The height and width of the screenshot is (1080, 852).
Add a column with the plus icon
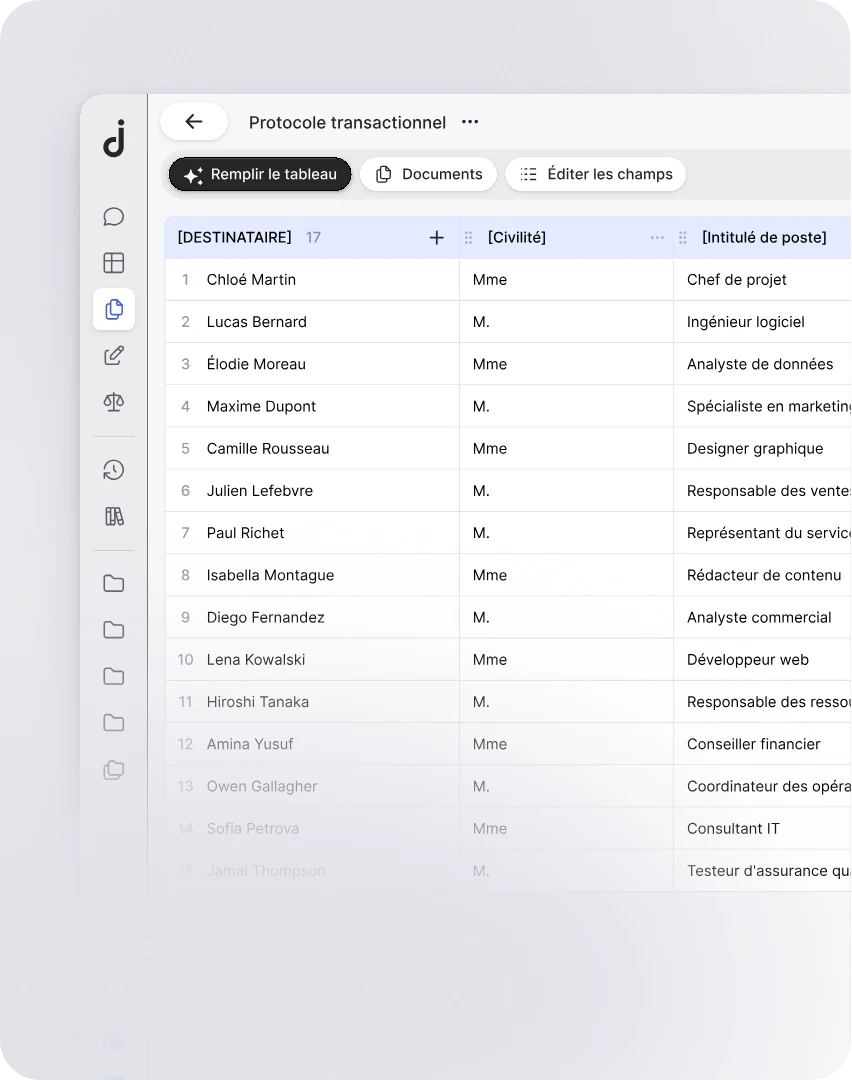437,238
